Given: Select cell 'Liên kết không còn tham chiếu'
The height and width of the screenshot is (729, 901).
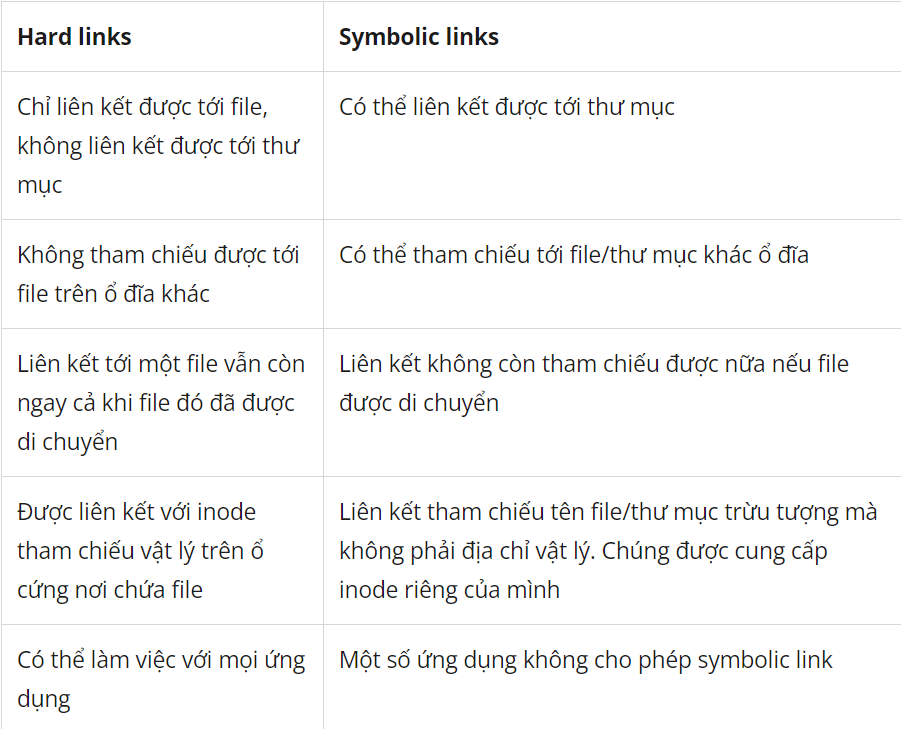Looking at the screenshot, I should (612, 403).
